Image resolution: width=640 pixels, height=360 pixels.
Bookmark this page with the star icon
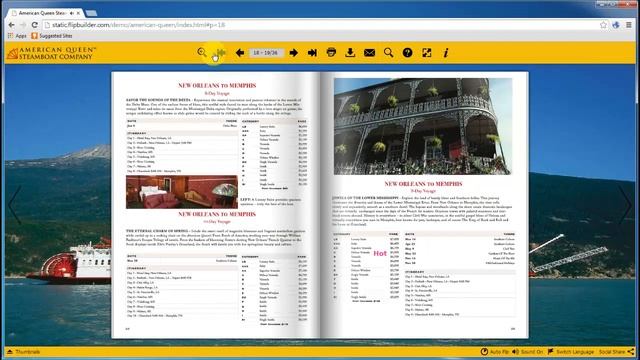[x=603, y=25]
